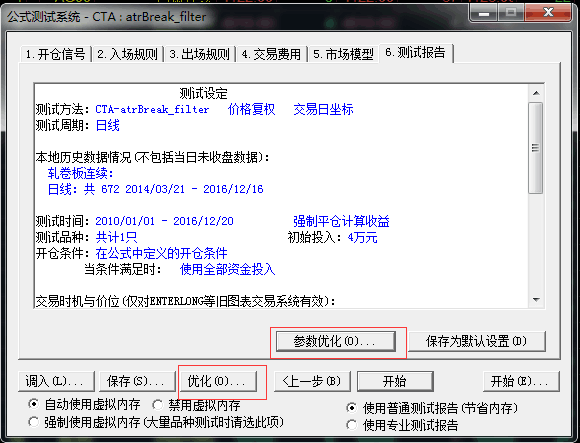The image size is (580, 443).
Task: Click the 日线 test period value
Action: 108,125
